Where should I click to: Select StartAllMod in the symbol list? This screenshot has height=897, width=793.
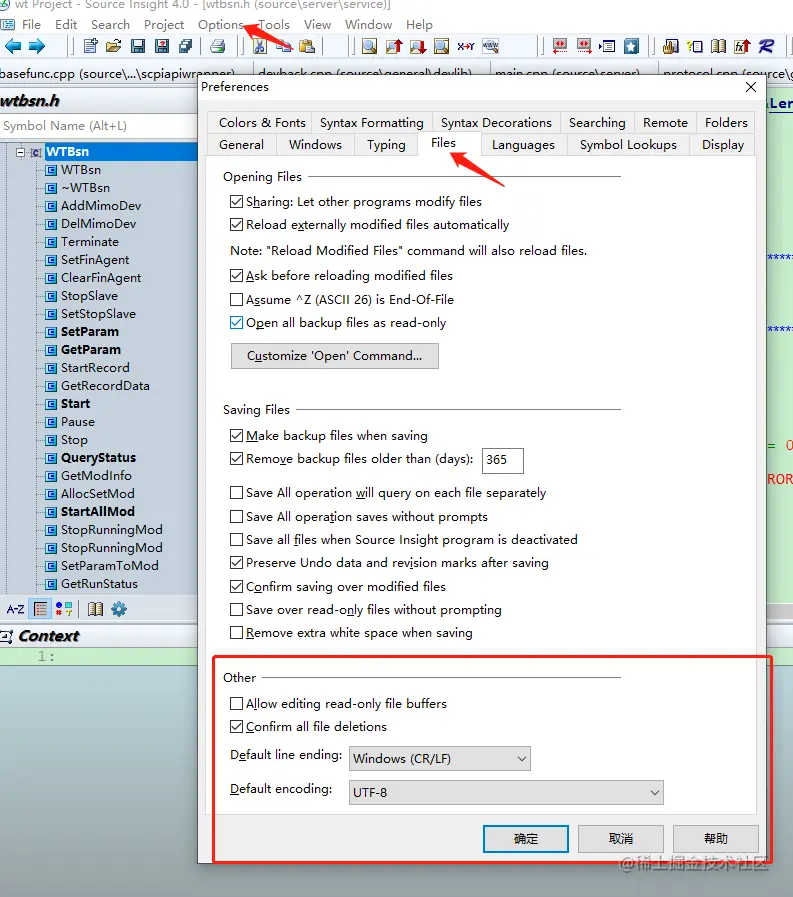point(98,512)
